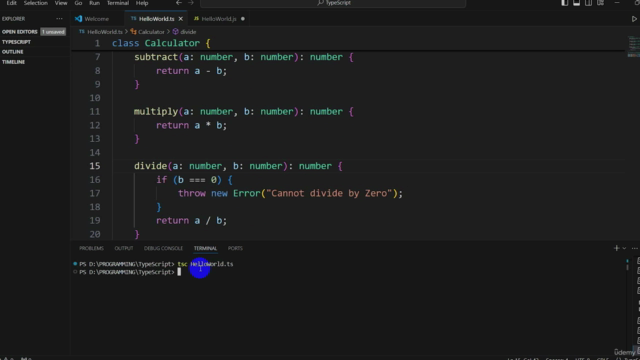Go forward with the right arrow

[191, 3]
